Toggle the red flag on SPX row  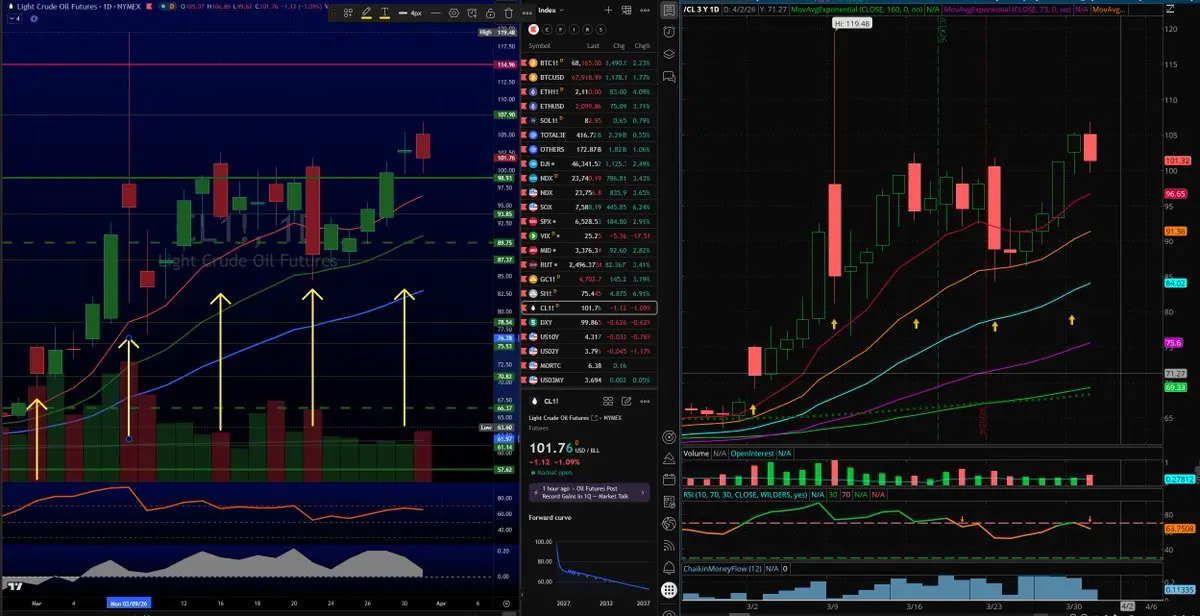(524, 219)
